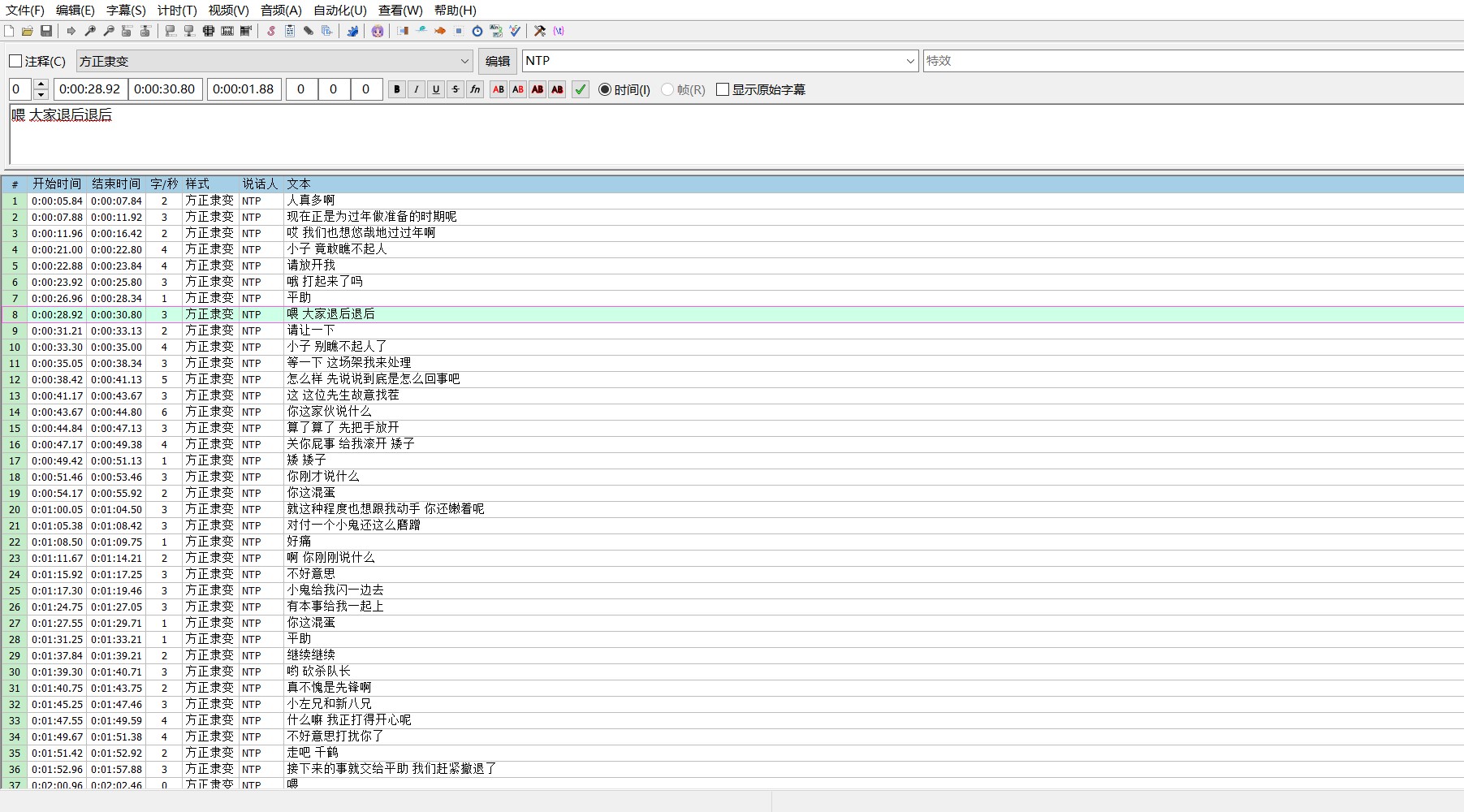Screen dimensions: 1464x812
Task: Commit changes with green checkmark
Action: pyautogui.click(x=581, y=89)
